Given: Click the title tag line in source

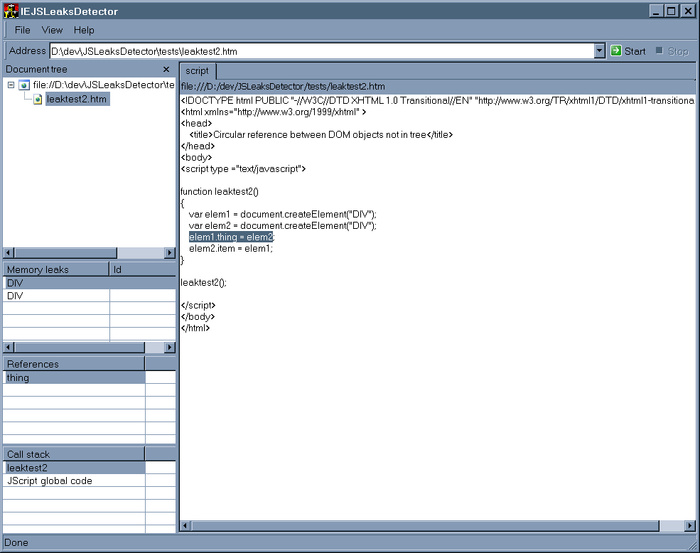Looking at the screenshot, I should click(x=321, y=135).
